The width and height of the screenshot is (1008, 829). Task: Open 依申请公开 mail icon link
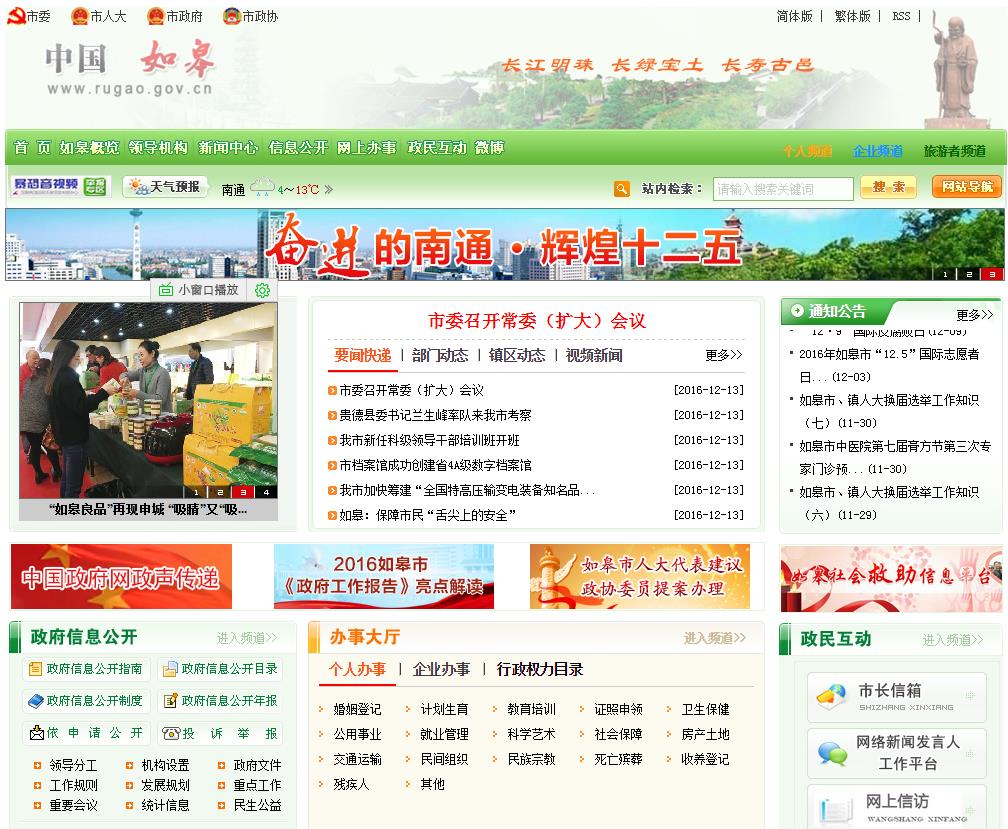pyautogui.click(x=86, y=733)
